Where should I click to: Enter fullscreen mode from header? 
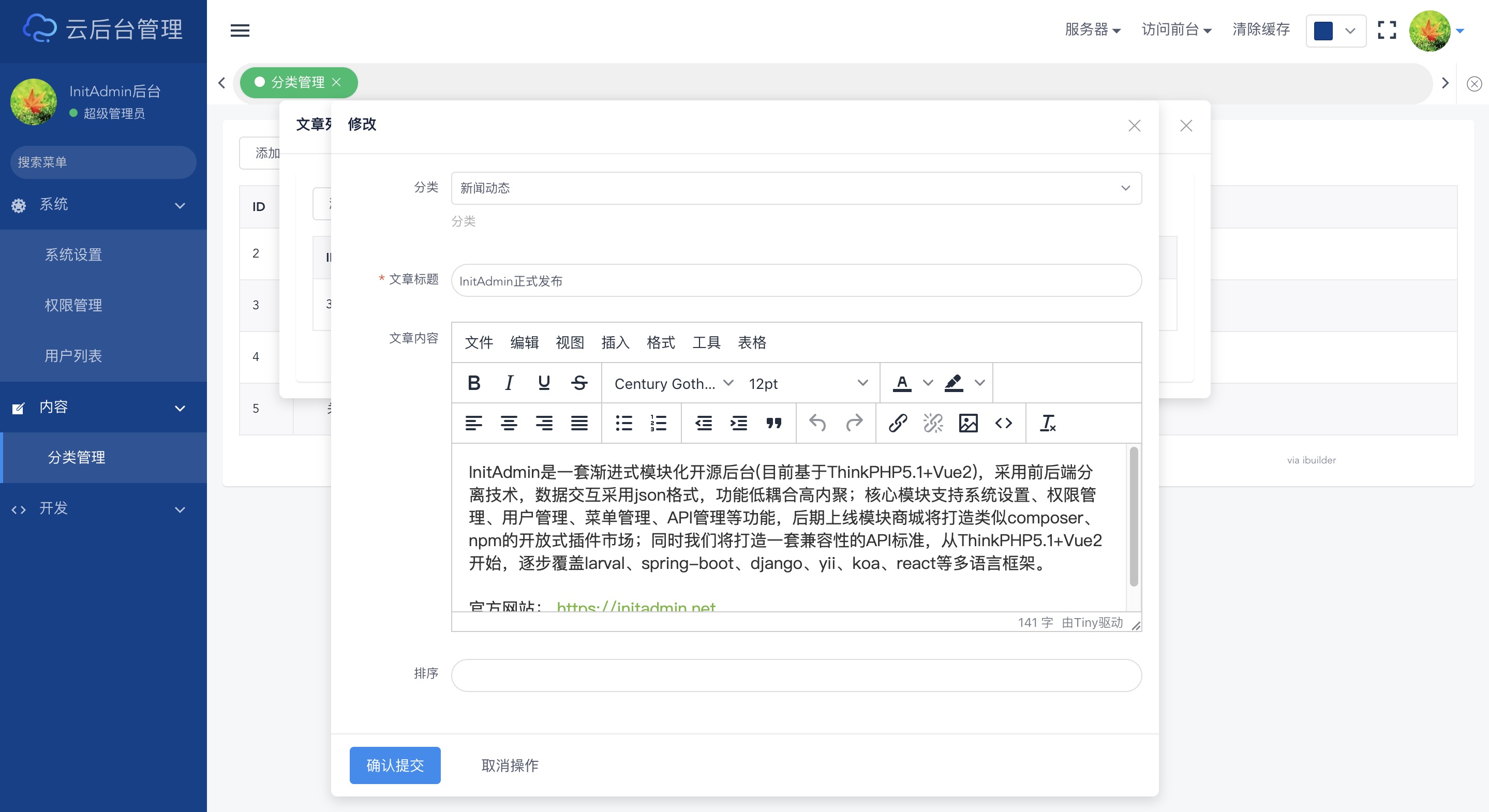click(1387, 30)
